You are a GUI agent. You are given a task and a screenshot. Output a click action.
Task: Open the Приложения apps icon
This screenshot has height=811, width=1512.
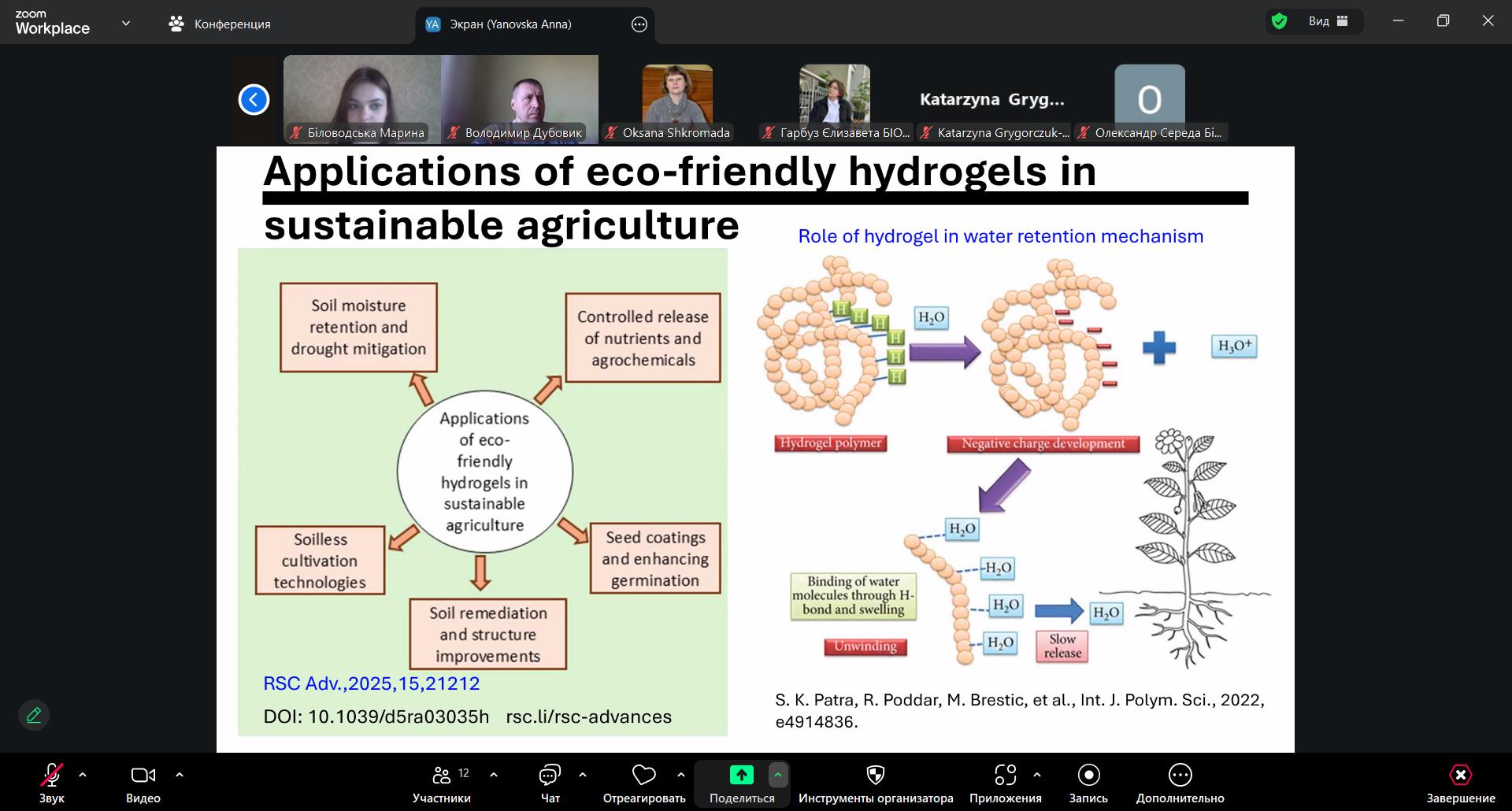(1005, 776)
